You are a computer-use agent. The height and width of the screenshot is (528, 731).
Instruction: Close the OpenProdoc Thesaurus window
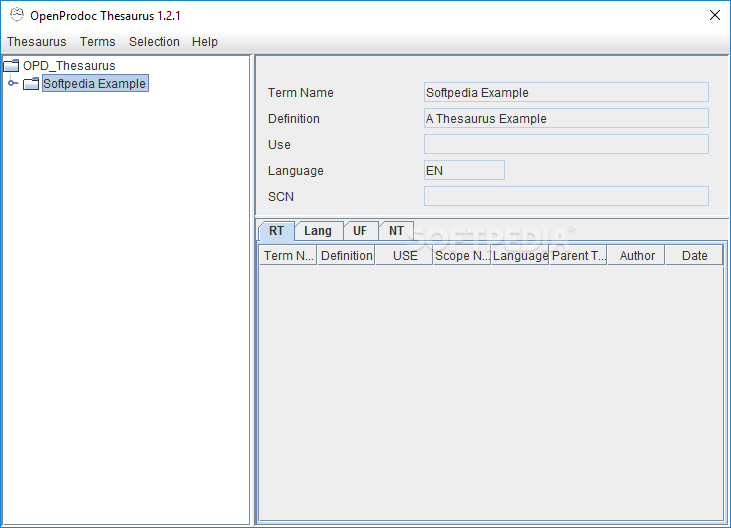coord(714,15)
